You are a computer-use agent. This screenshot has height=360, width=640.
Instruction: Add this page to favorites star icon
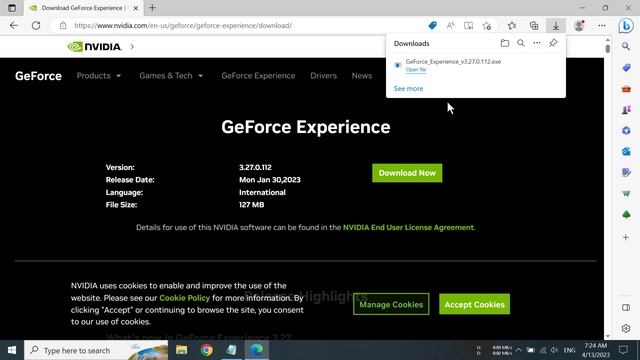487,25
